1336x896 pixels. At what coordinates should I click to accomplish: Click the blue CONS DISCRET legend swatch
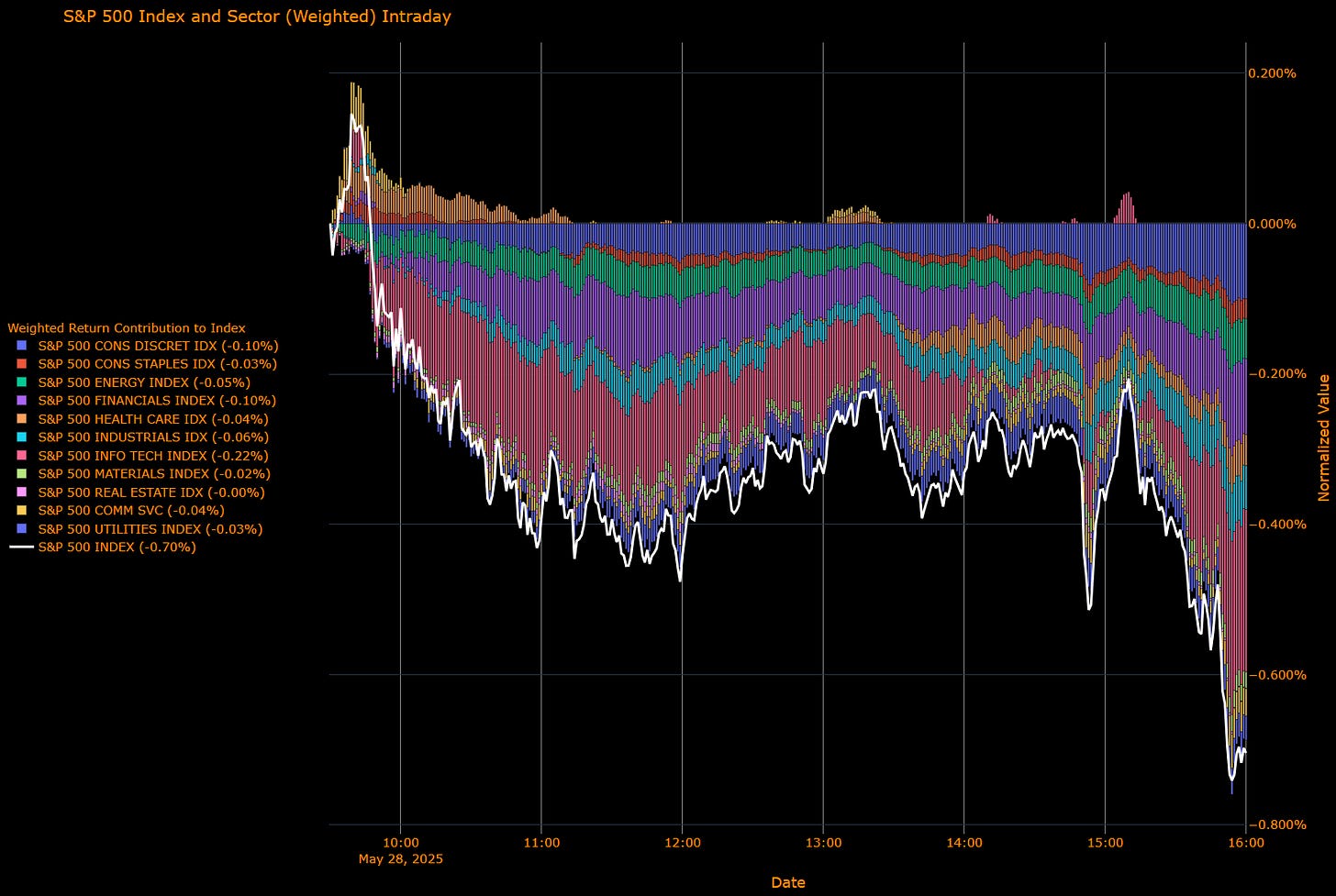[22, 346]
